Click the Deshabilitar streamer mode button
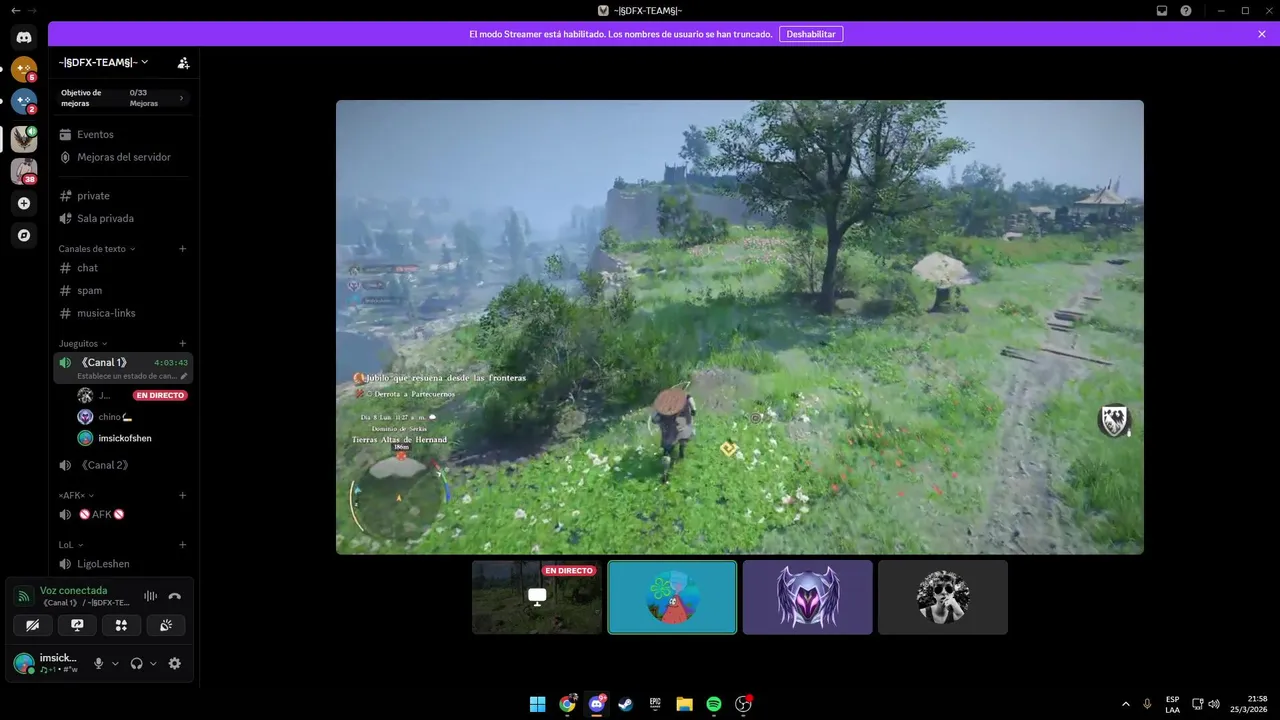 pos(811,34)
